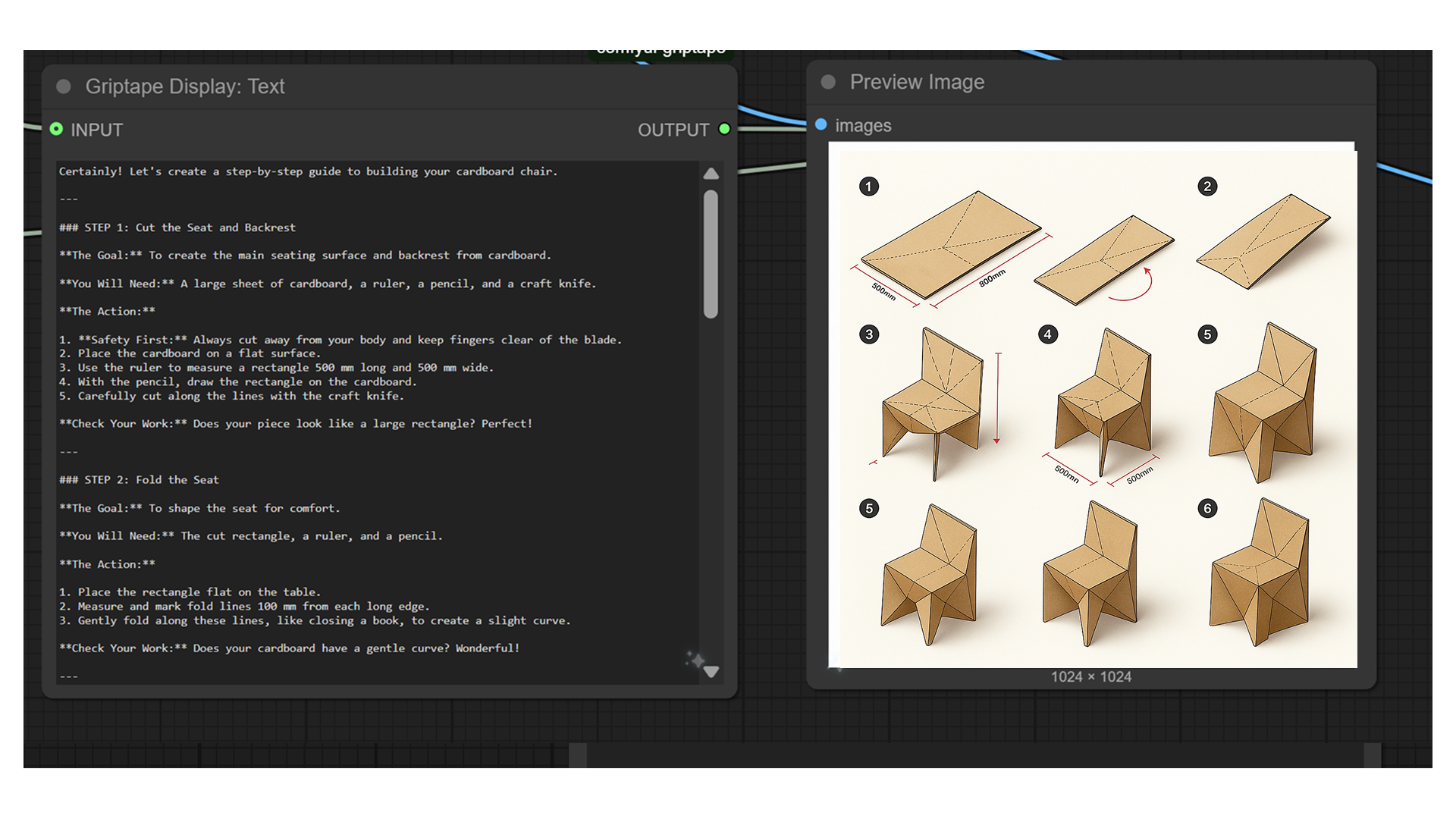The image size is (1456, 819).
Task: Collapse the Griptape Display: Text node dot
Action: pos(64,86)
